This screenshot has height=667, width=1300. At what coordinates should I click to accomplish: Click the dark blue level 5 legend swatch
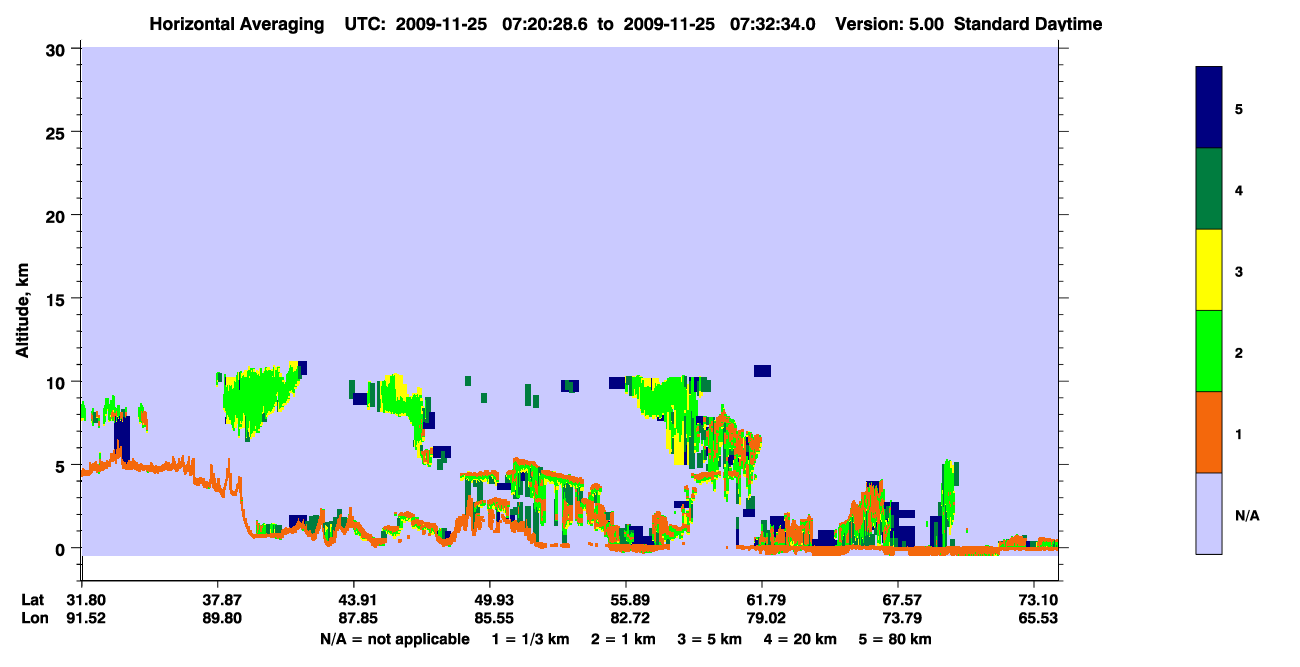[1209, 107]
